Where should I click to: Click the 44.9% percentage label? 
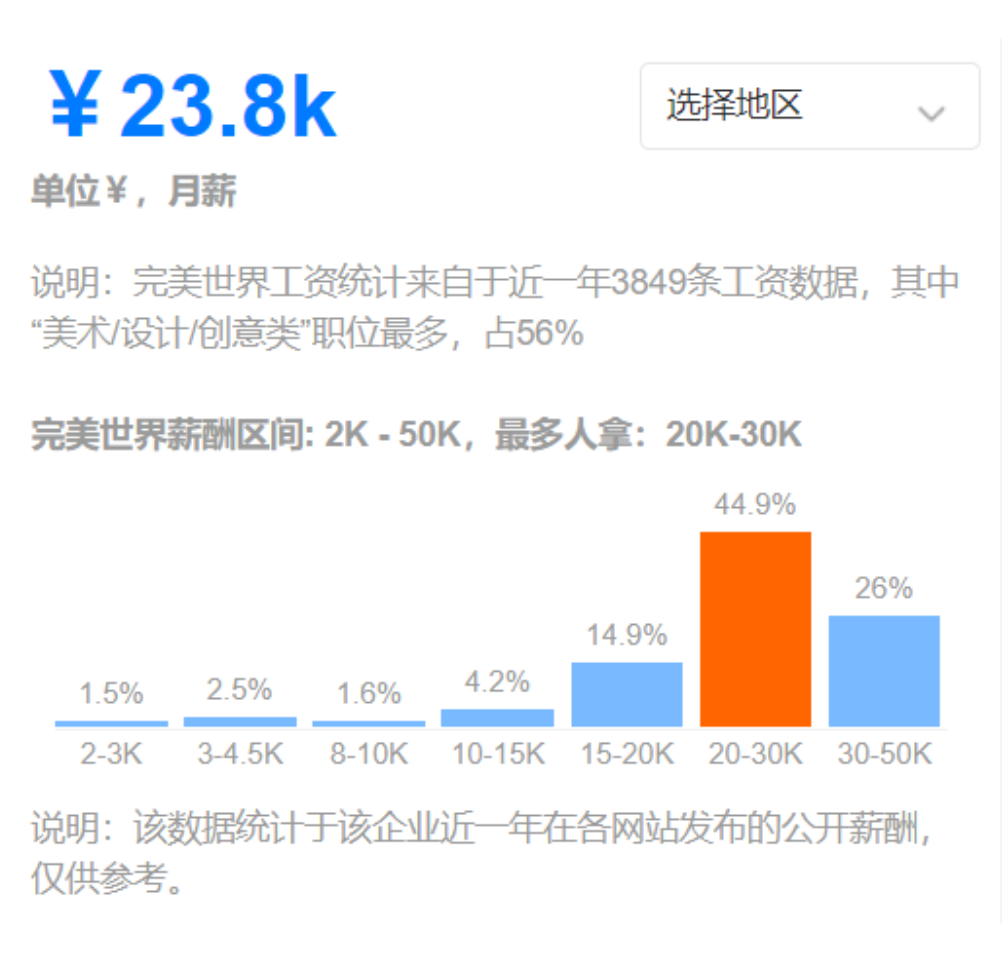755,504
